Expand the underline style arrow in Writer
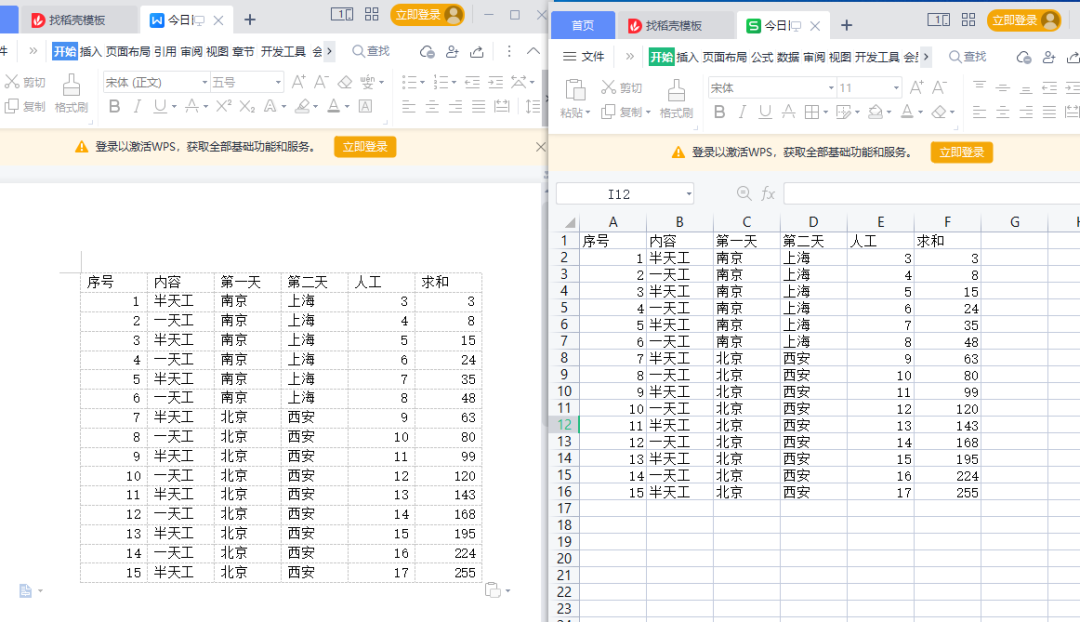This screenshot has width=1080, height=622. (174, 107)
